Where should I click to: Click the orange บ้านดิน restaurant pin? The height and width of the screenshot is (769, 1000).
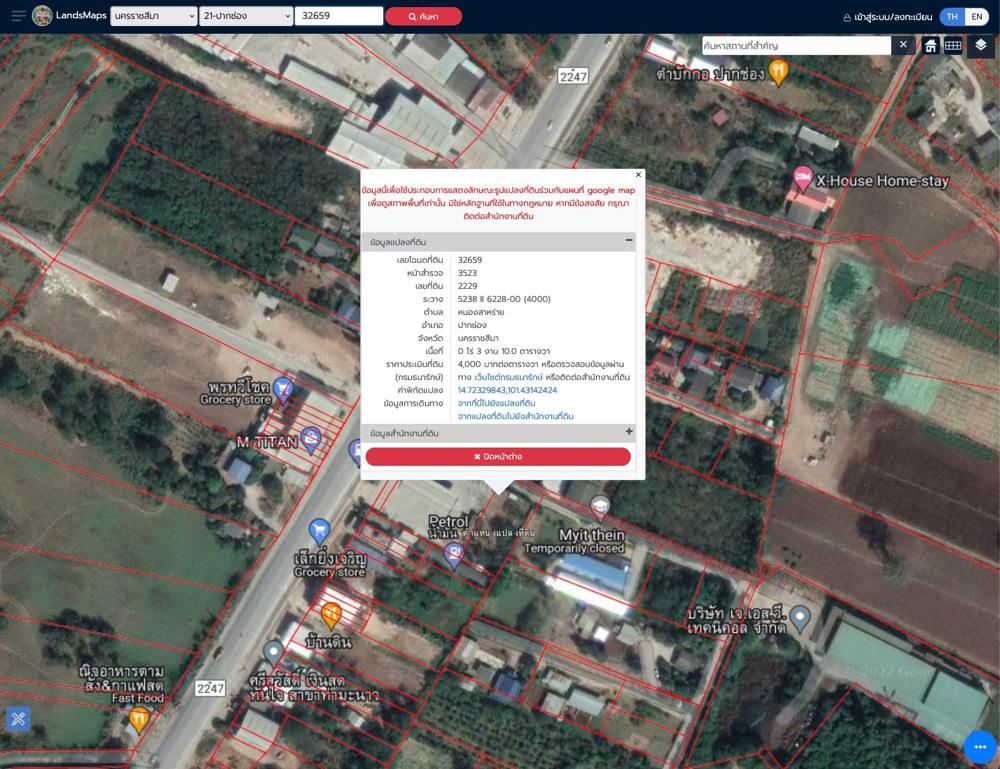point(331,614)
